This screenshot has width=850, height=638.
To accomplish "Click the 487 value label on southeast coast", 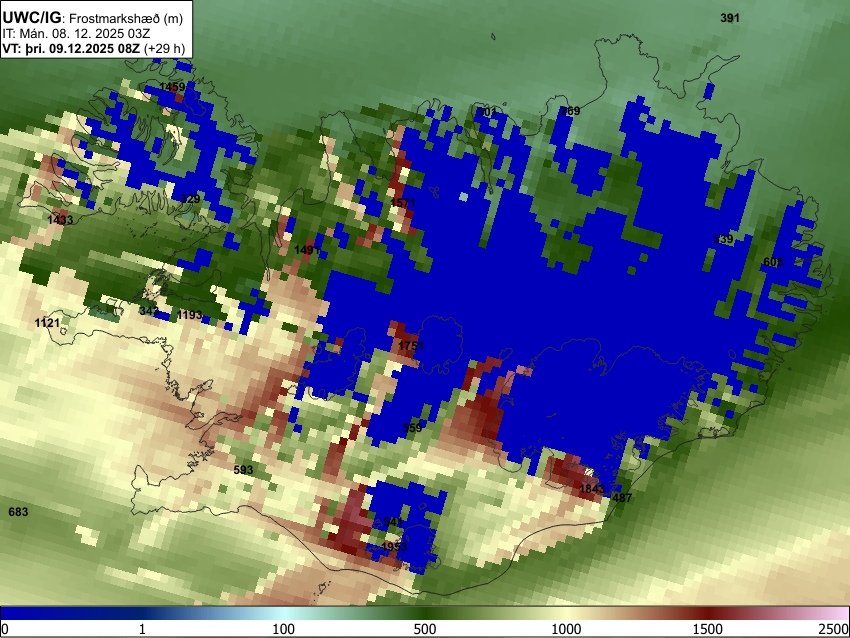I will (x=622, y=498).
